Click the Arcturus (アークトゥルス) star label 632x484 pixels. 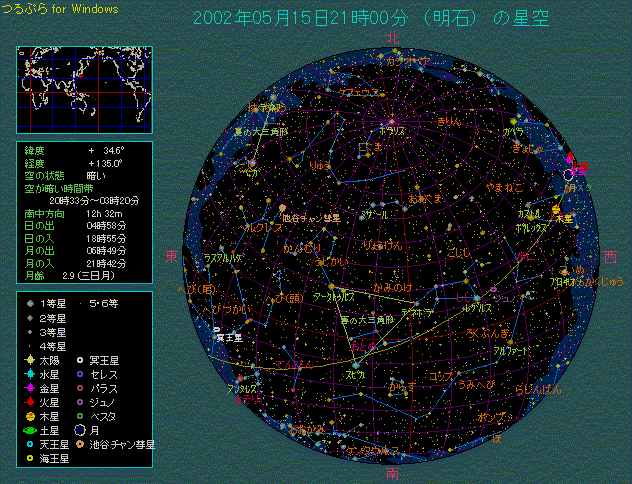[333, 297]
